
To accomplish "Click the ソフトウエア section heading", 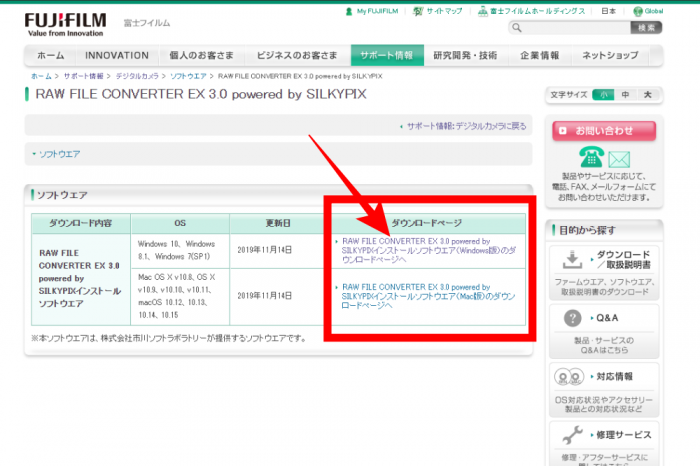I will tap(62, 195).
